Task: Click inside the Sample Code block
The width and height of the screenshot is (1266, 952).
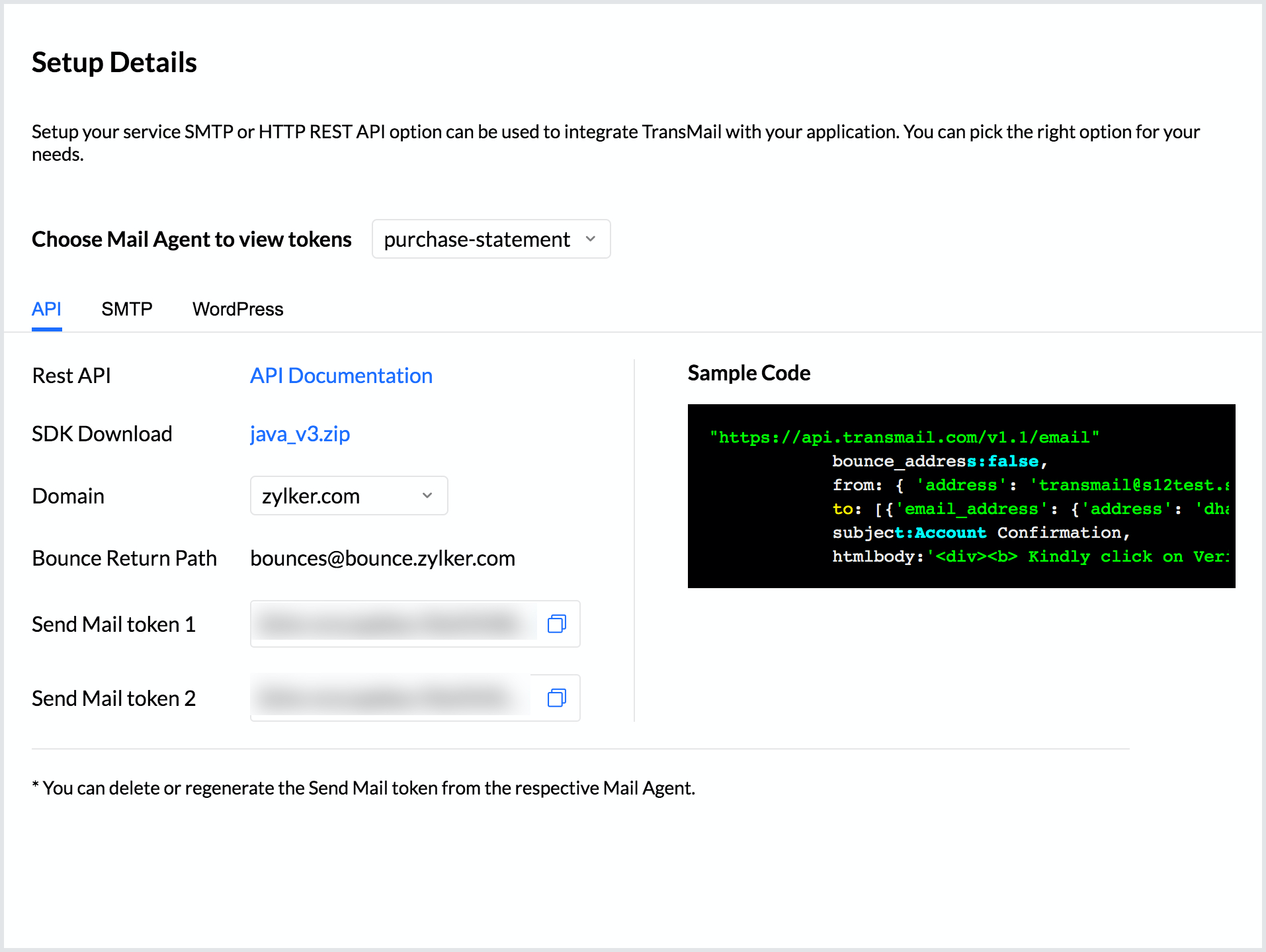Action: click(x=961, y=496)
